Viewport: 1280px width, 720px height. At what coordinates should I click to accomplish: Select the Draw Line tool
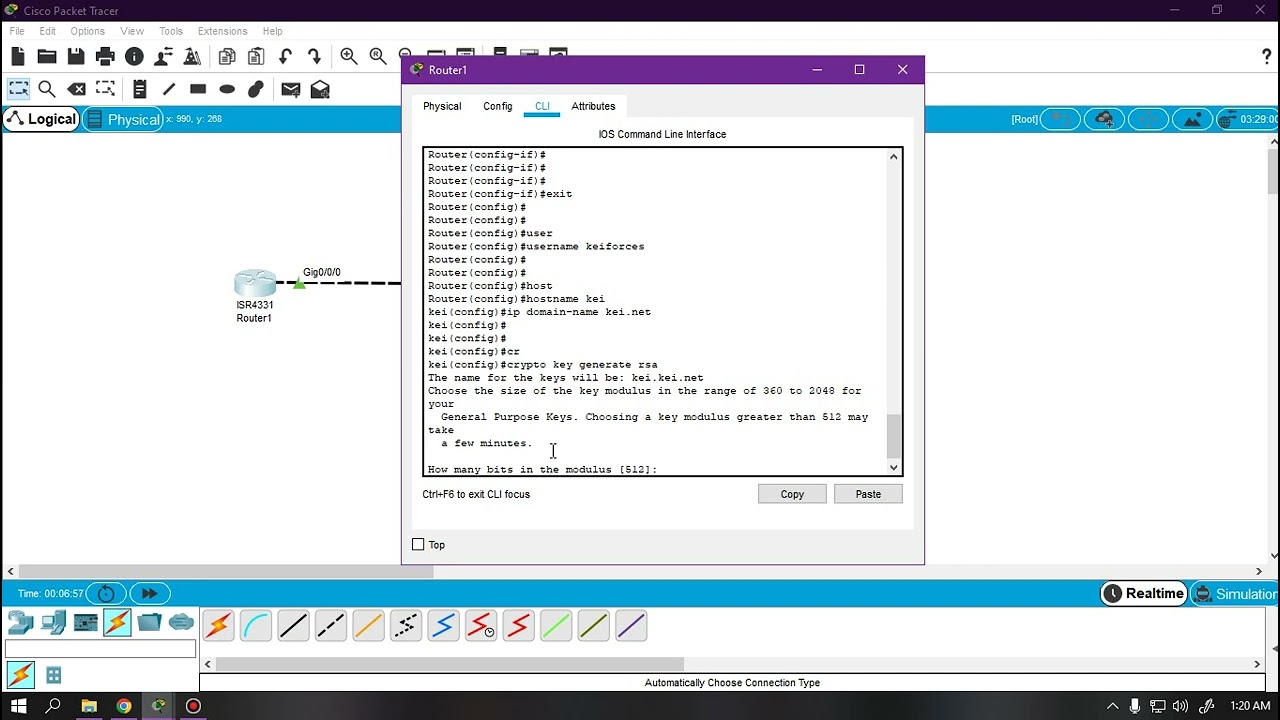(169, 90)
